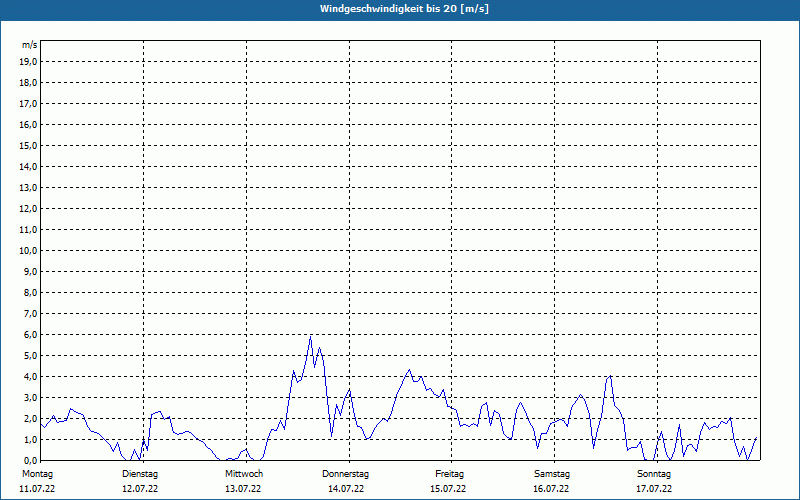Click the 0,0 y-axis label

click(x=30, y=460)
